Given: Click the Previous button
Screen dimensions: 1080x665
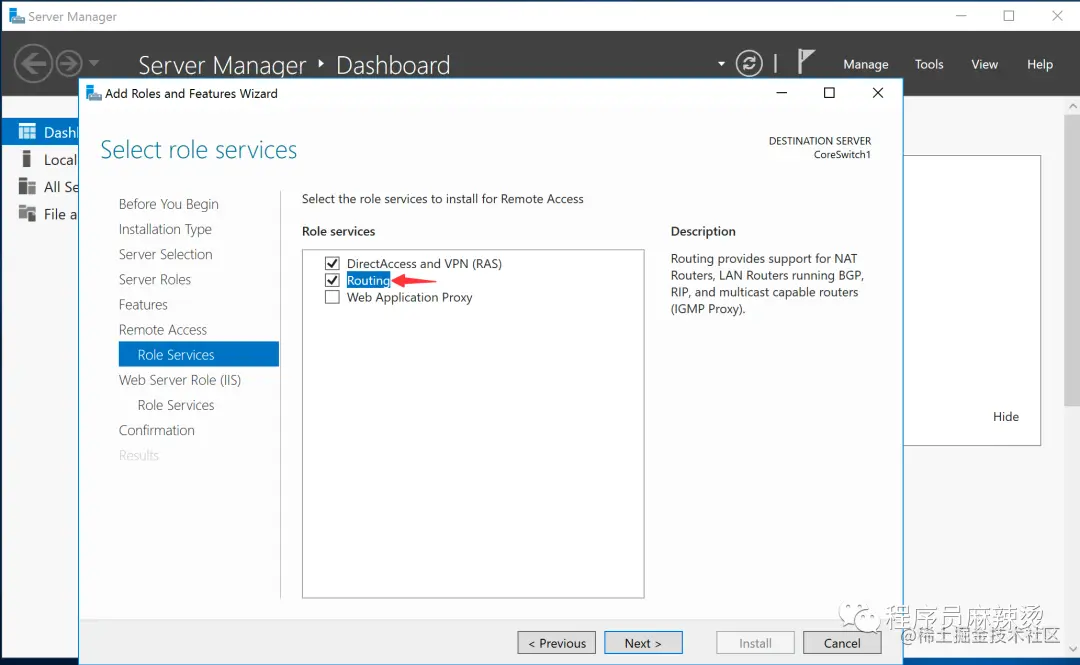Looking at the screenshot, I should 557,642.
